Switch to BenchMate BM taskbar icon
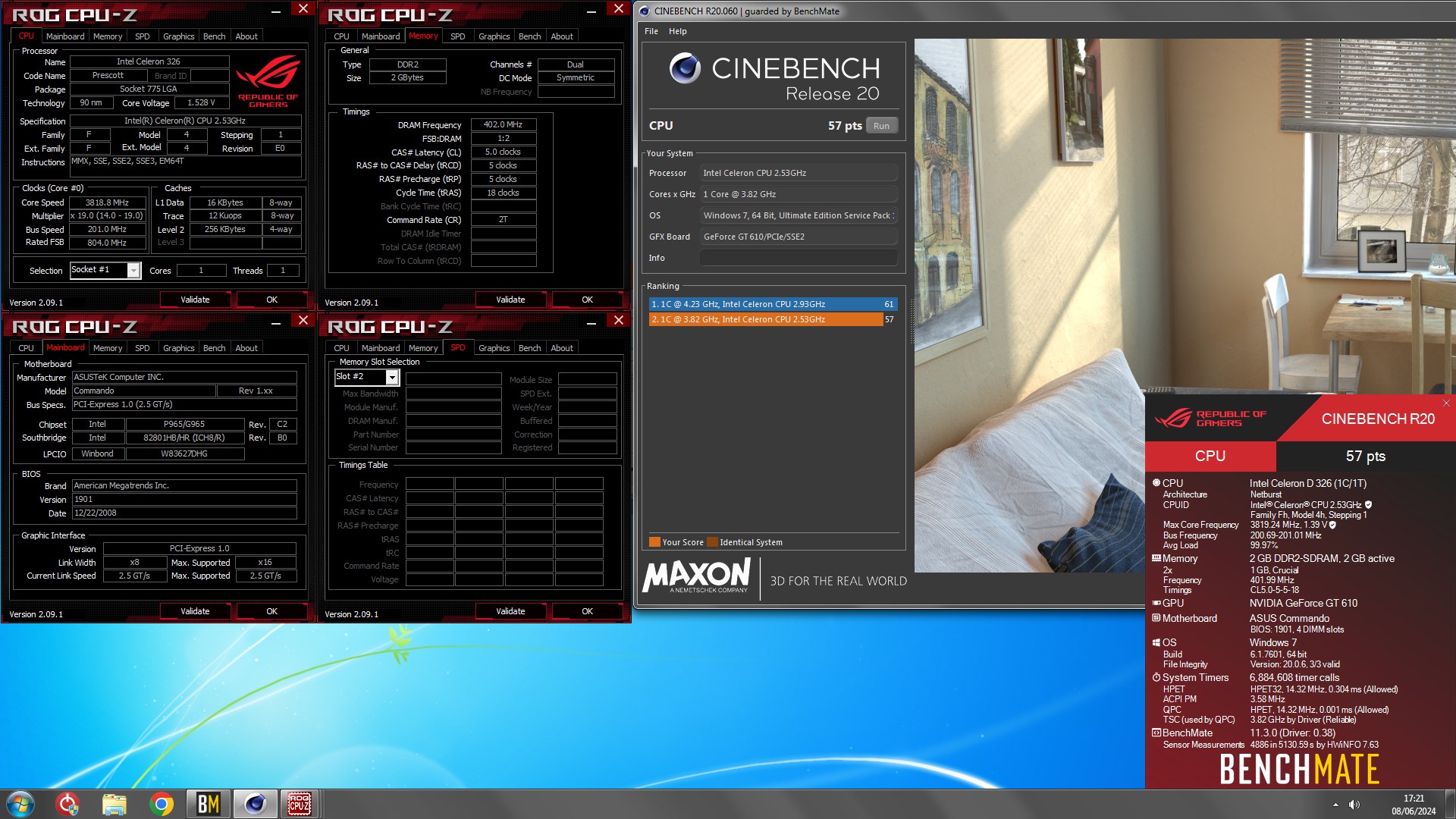 pyautogui.click(x=209, y=804)
